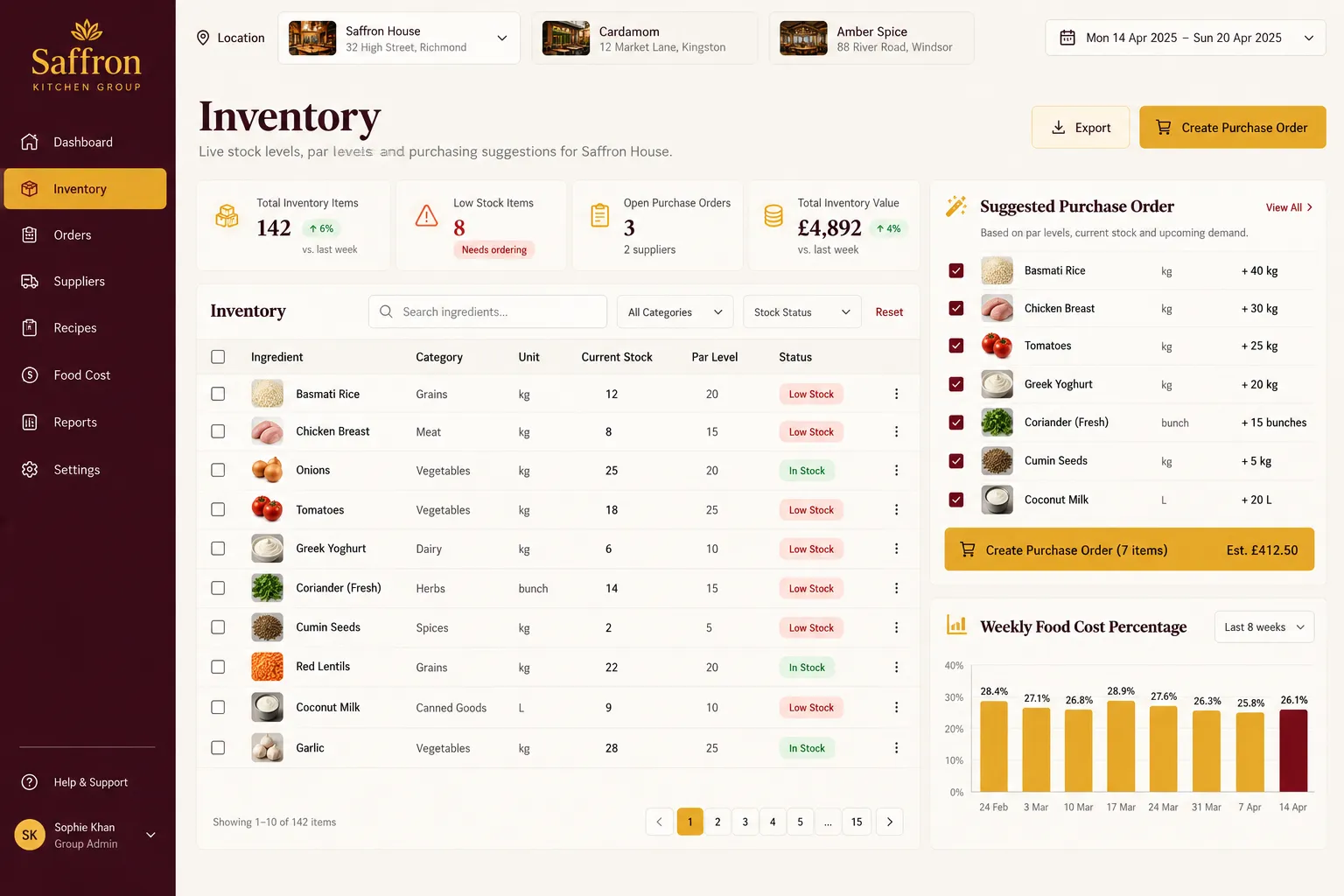Uncheck Coconut Milk in Suggested Purchase Order

pos(956,500)
